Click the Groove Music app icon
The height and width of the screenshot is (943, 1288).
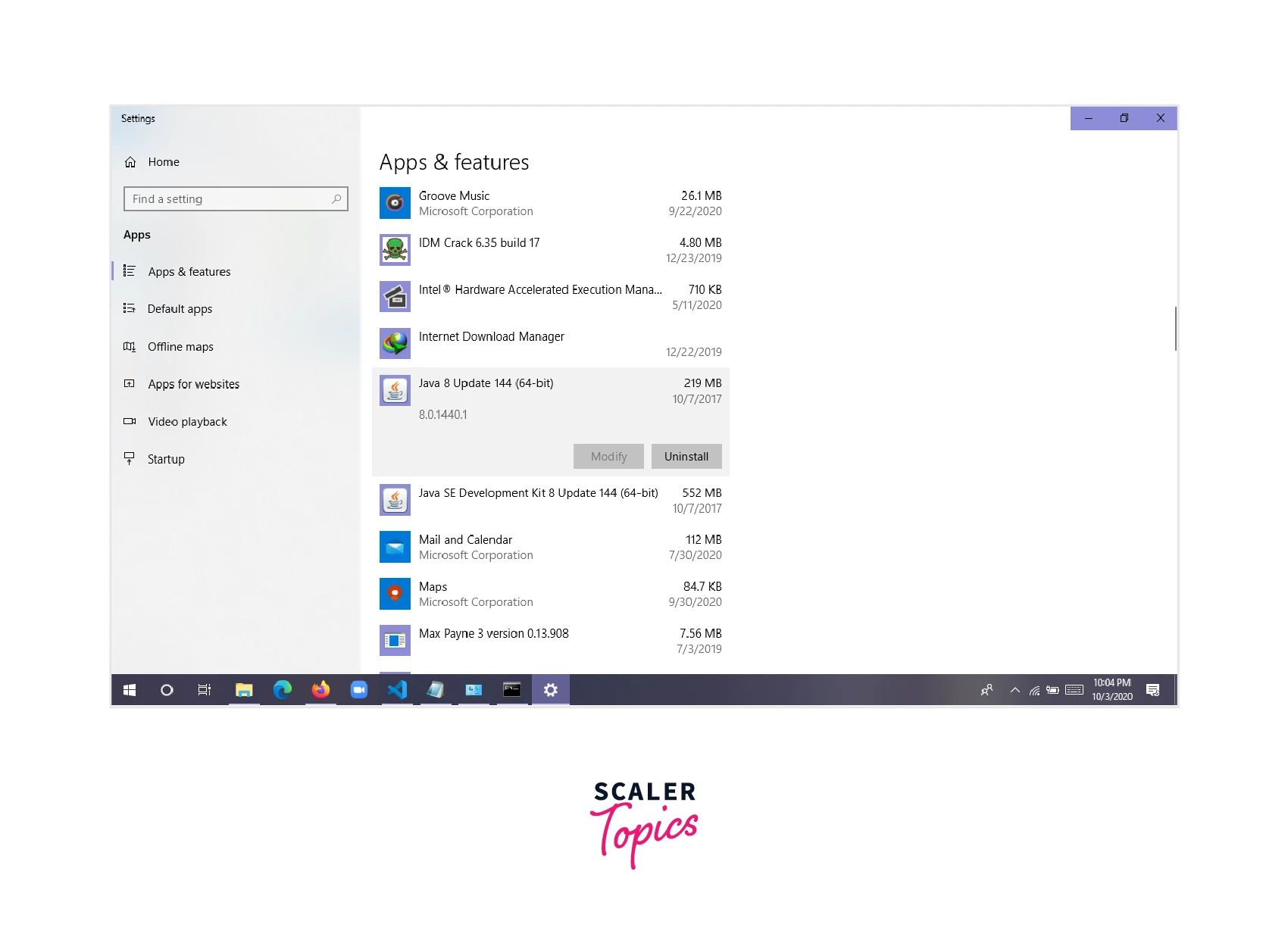395,203
